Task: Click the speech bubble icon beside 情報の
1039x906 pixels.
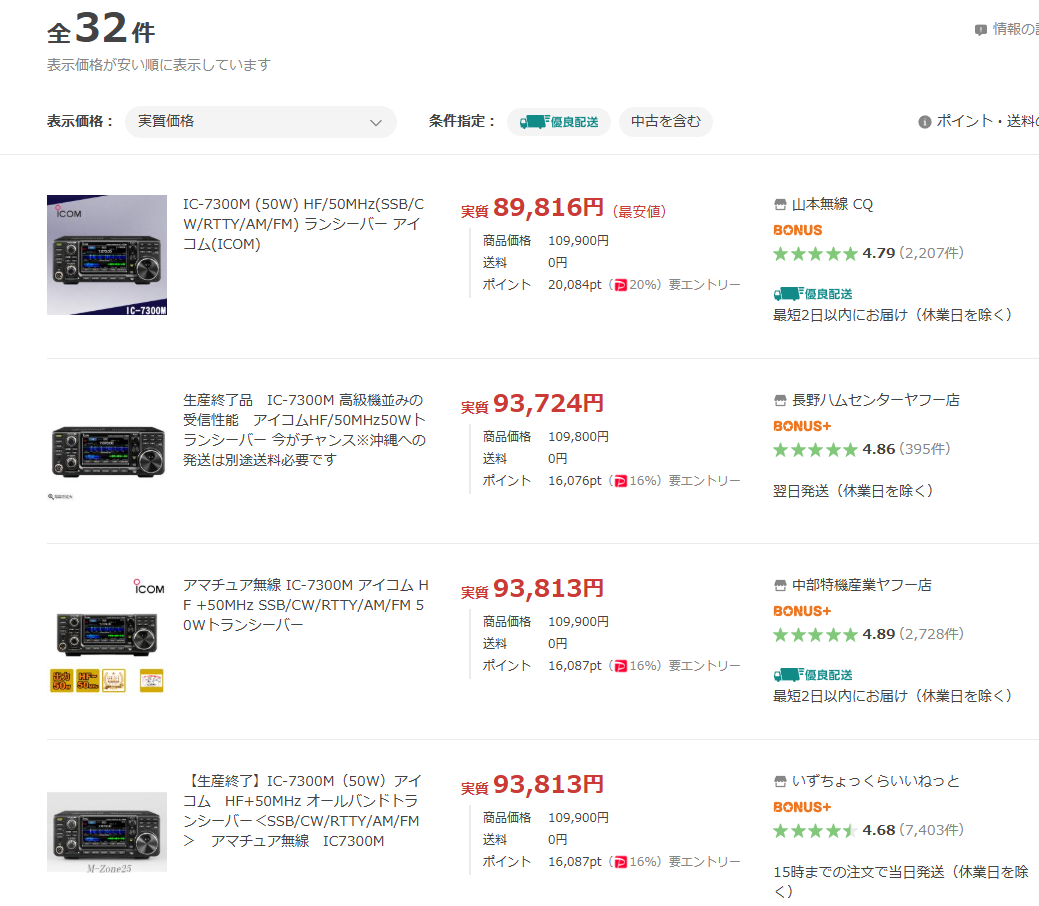Action: click(x=980, y=30)
